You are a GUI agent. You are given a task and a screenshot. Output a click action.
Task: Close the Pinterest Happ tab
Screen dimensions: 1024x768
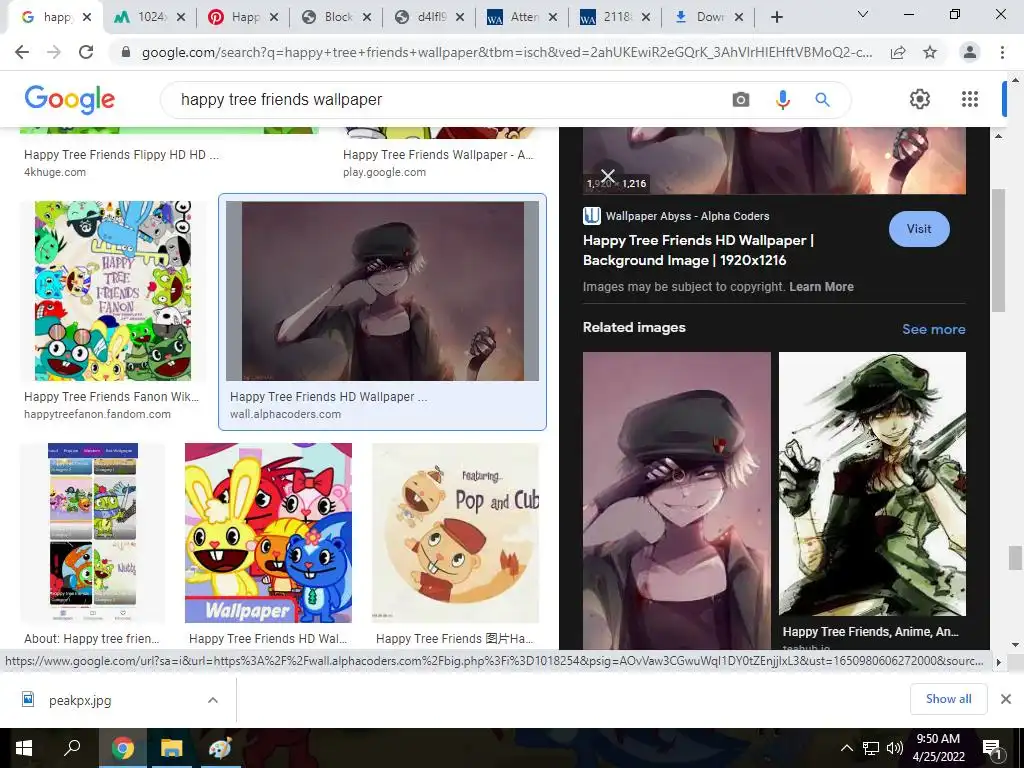click(274, 18)
